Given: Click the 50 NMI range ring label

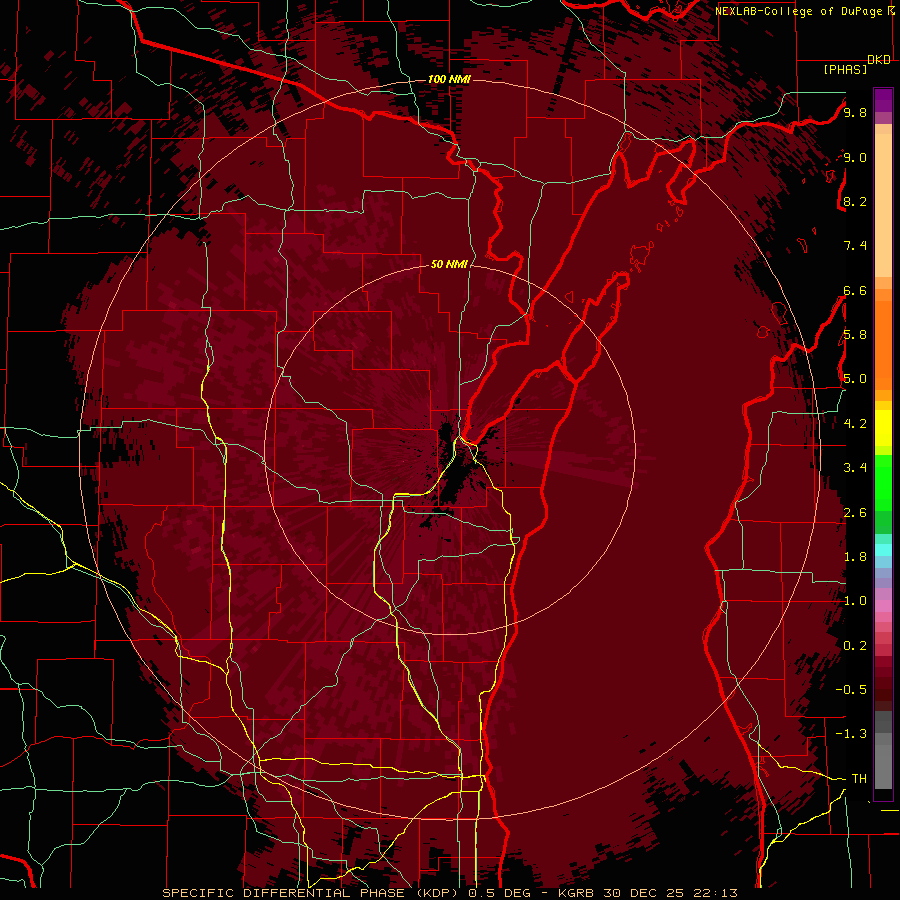Looking at the screenshot, I should 449,264.
